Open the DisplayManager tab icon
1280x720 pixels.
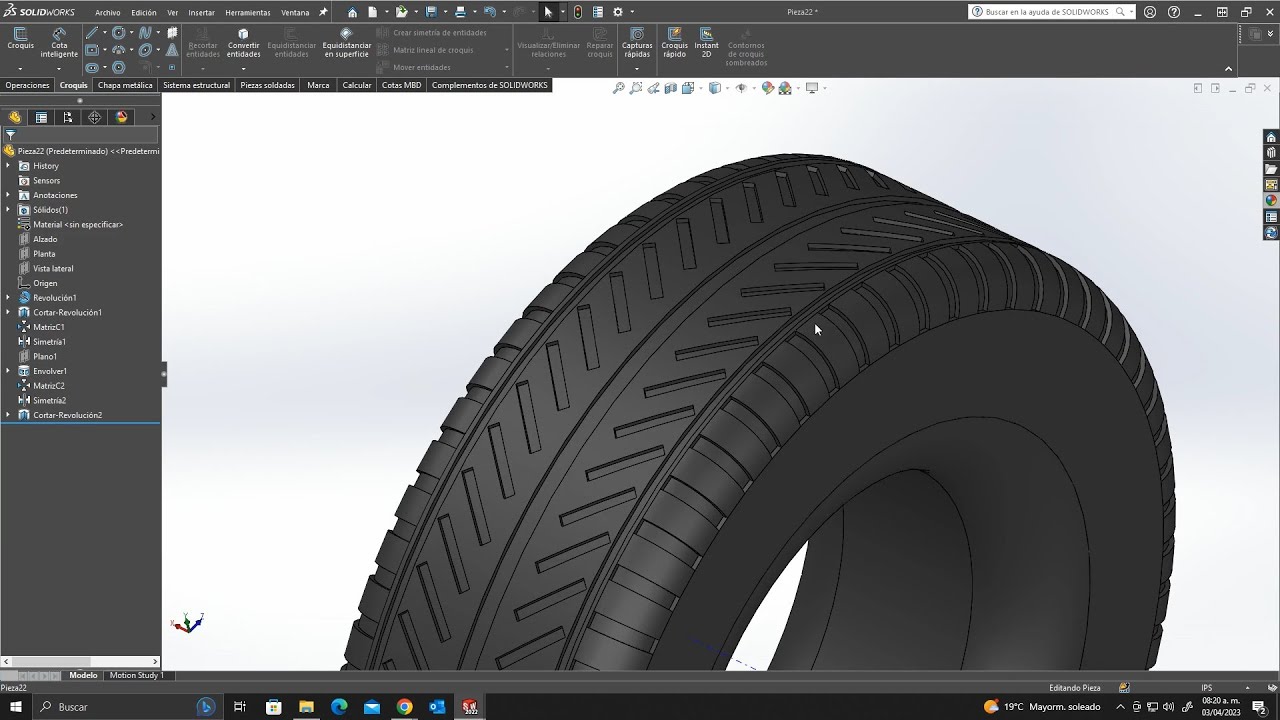[122, 117]
